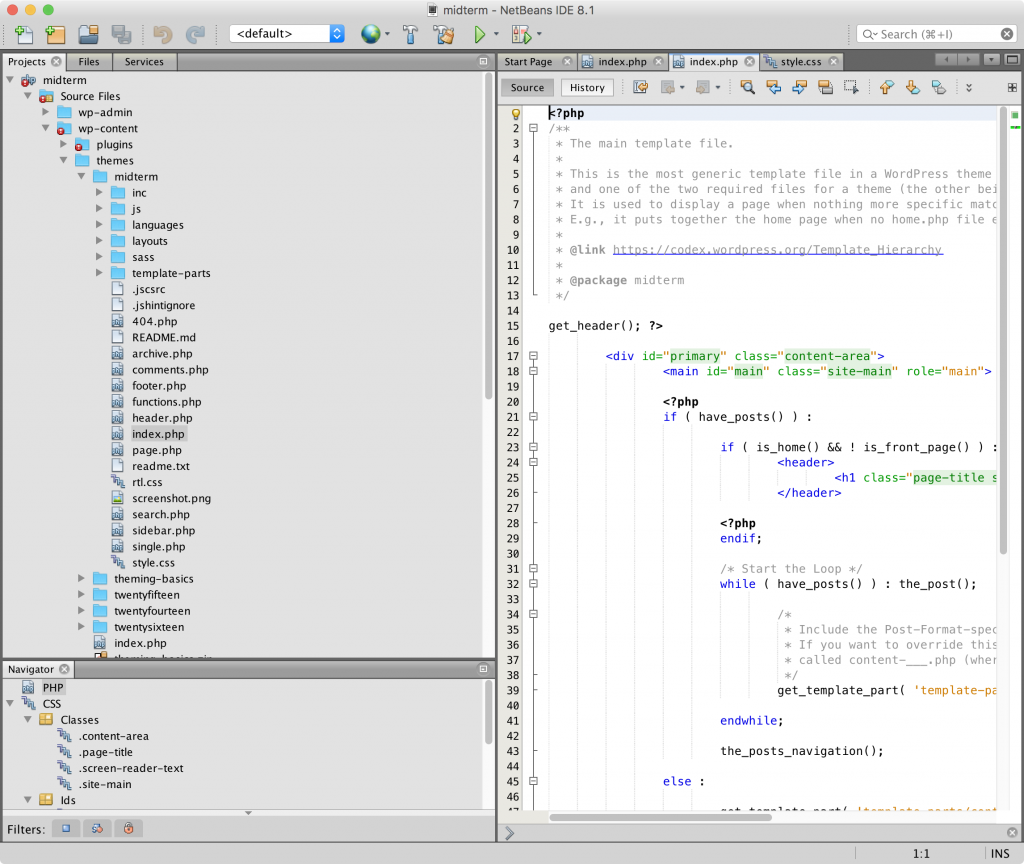Click the Find Previous Occurrence icon

click(774, 87)
